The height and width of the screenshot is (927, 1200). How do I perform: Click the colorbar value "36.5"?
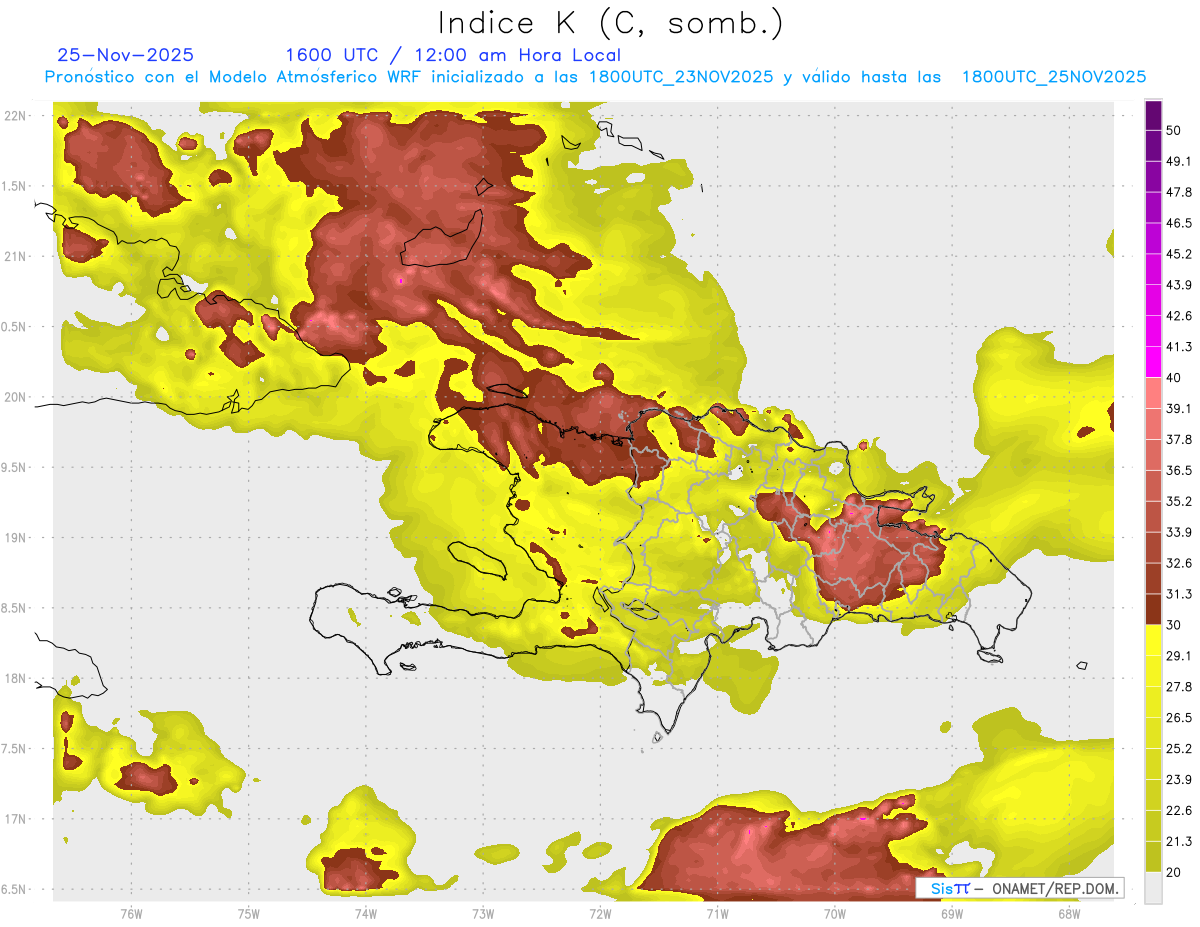coord(1179,470)
